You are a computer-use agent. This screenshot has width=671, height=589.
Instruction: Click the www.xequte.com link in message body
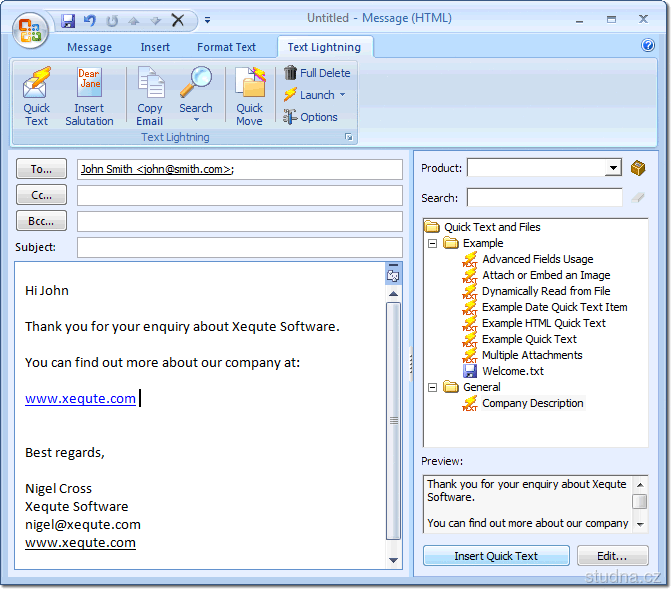click(x=80, y=398)
